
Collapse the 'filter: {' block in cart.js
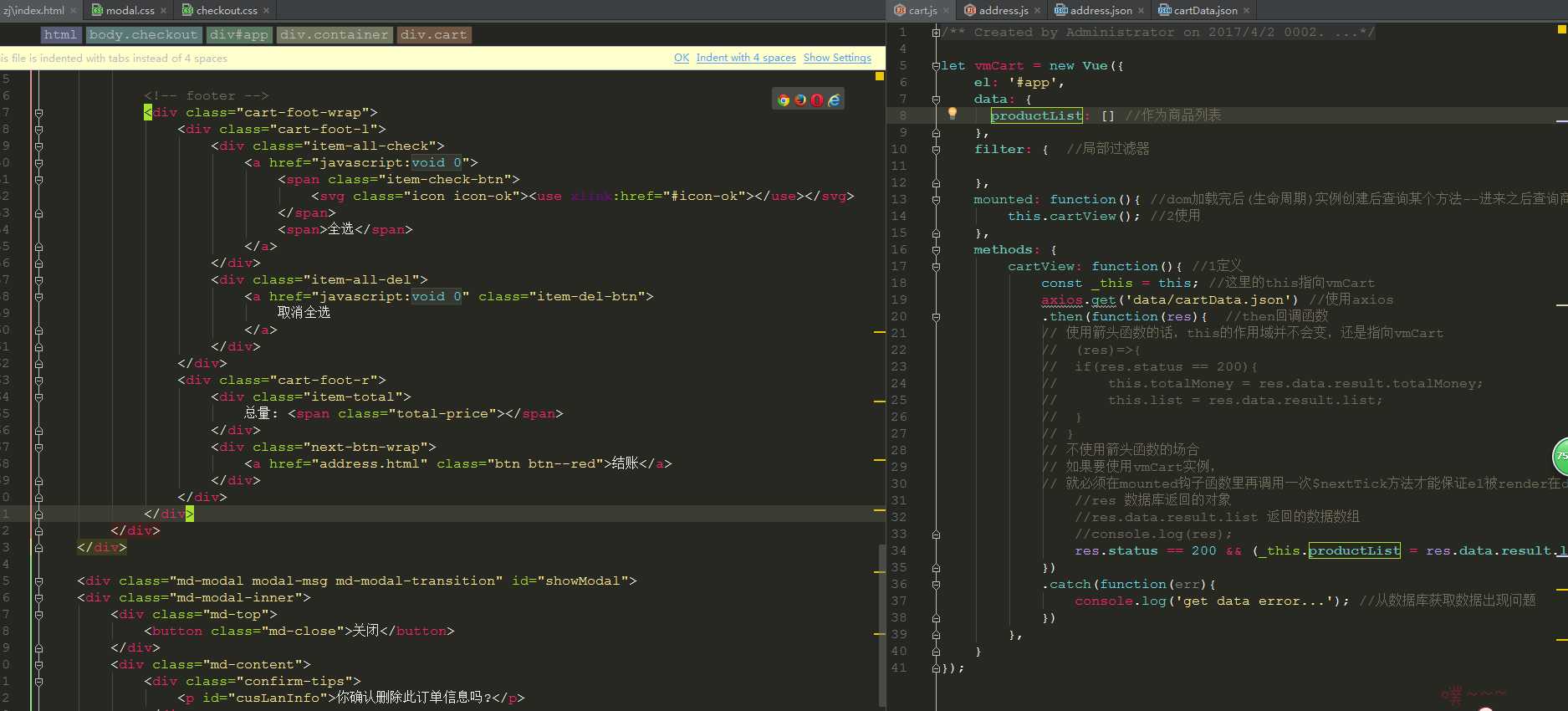[936, 149]
